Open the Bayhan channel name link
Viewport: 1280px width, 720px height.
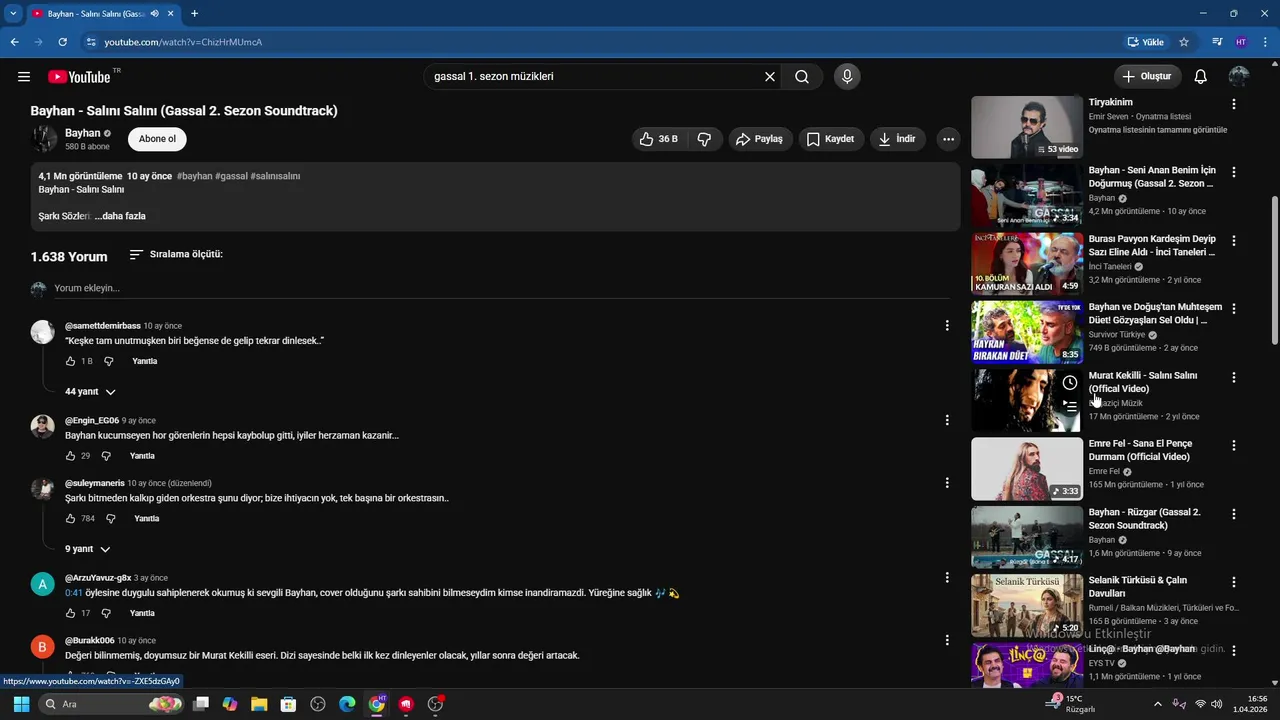82,133
